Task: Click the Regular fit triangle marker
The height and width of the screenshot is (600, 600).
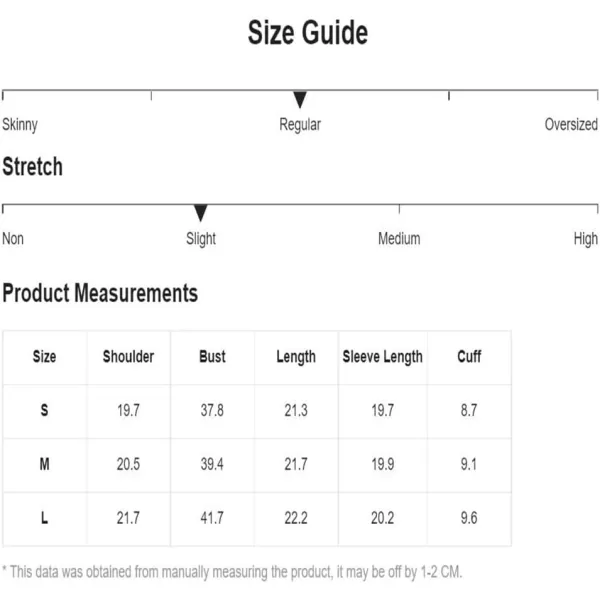Action: click(x=300, y=99)
